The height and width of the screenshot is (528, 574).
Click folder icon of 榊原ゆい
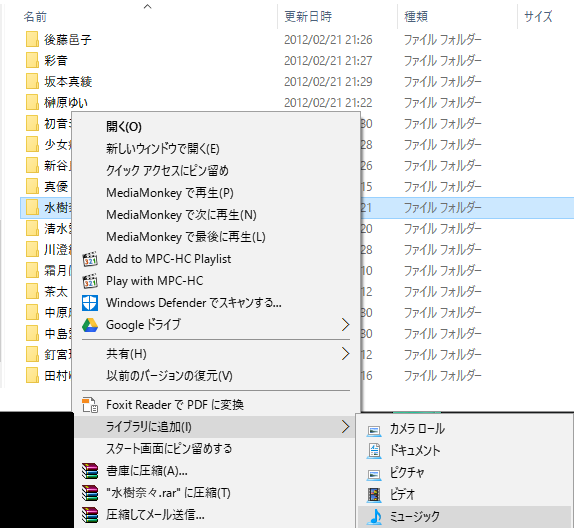[32, 102]
